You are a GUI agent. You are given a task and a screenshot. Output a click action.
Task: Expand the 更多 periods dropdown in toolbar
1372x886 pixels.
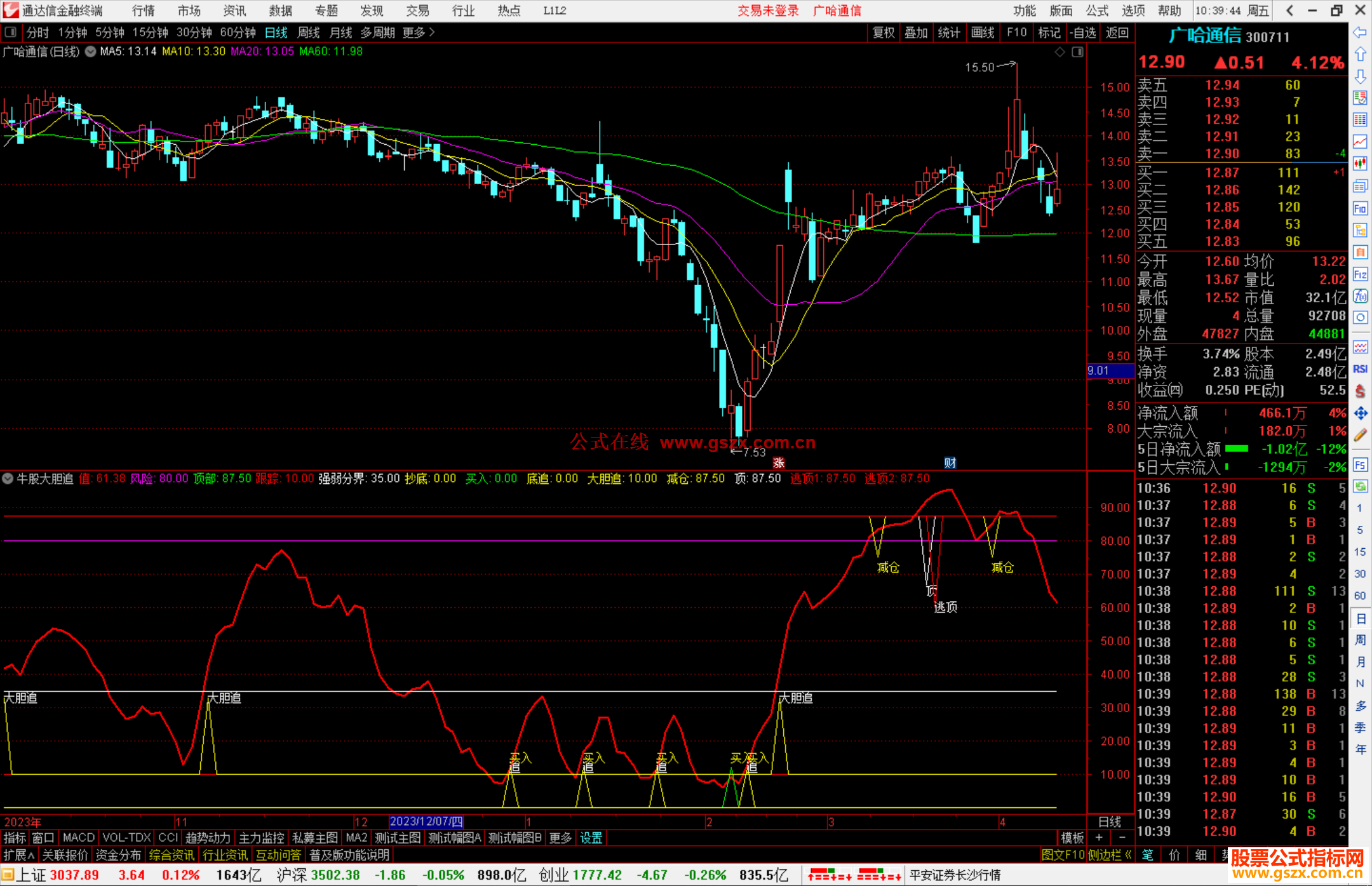point(419,32)
